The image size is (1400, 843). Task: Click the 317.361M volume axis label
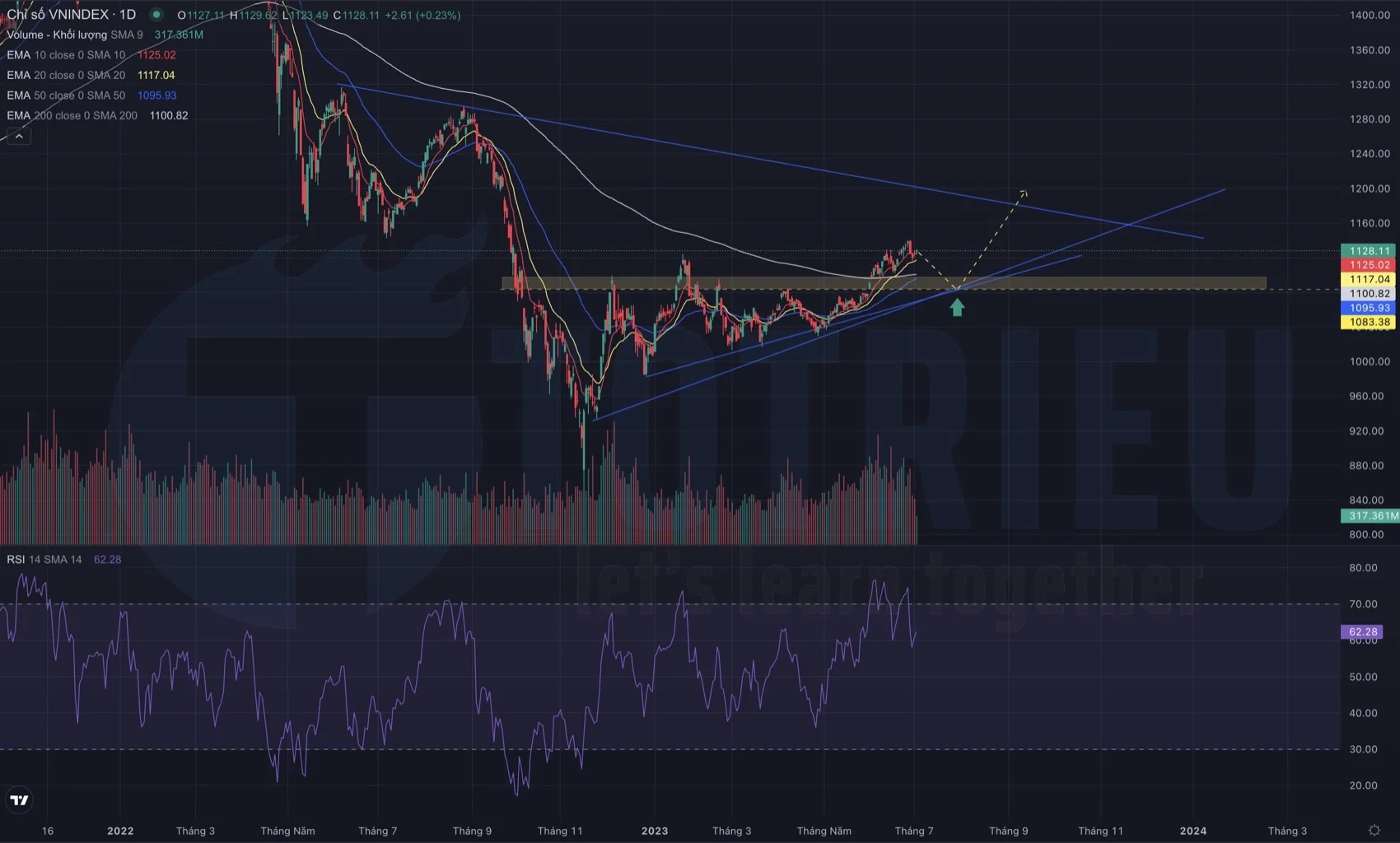point(1370,516)
